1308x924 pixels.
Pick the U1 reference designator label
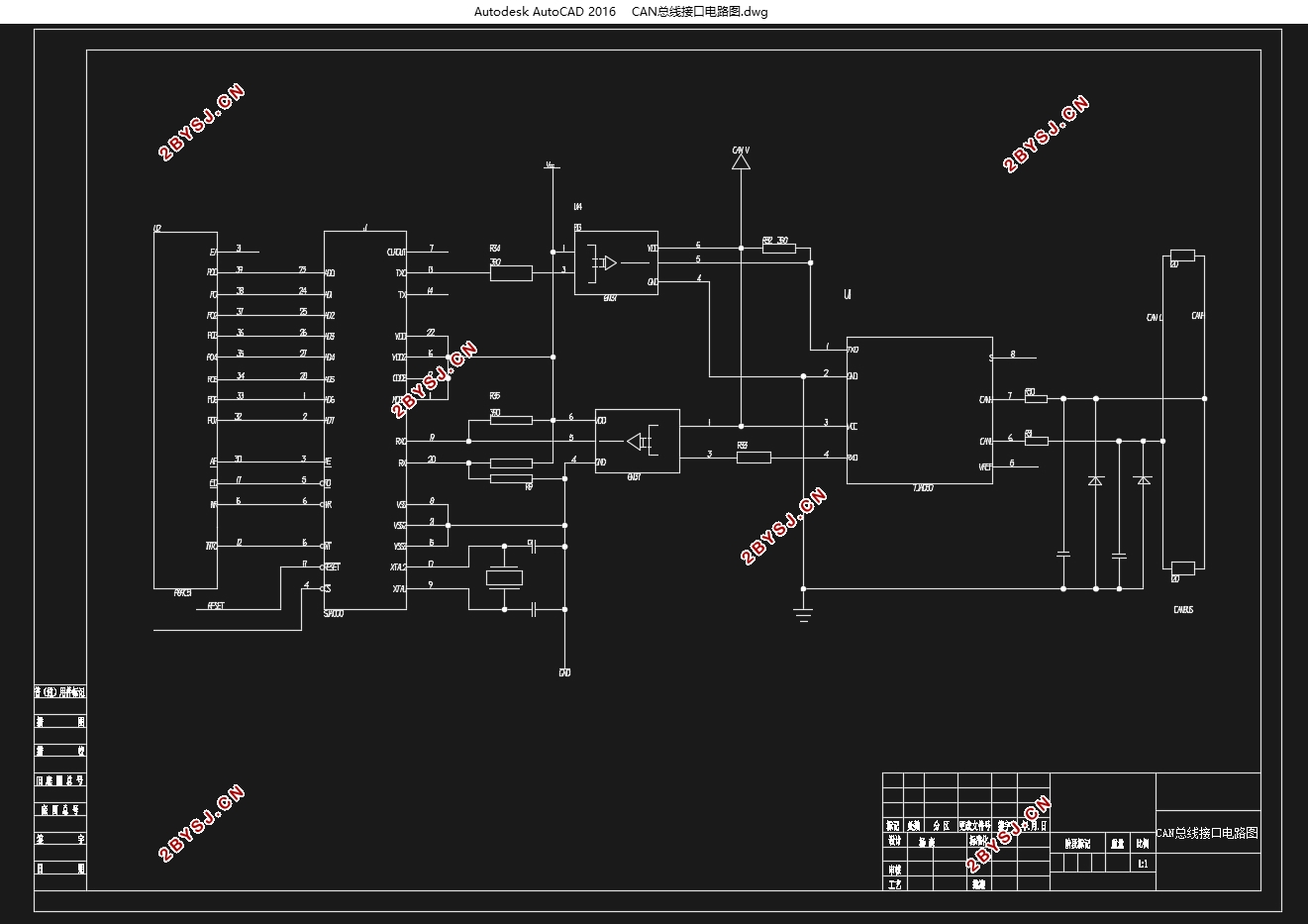(849, 295)
